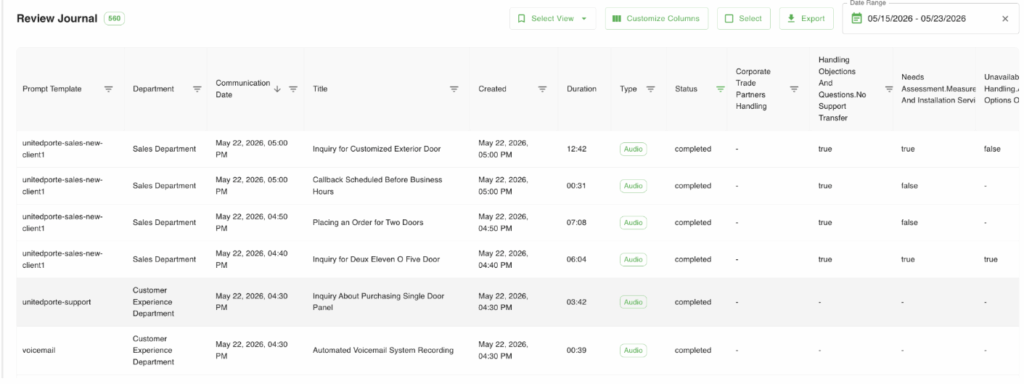The image size is (1024, 384).
Task: Open 'Callback Scheduled Before Business Hours' entry
Action: tap(377, 185)
